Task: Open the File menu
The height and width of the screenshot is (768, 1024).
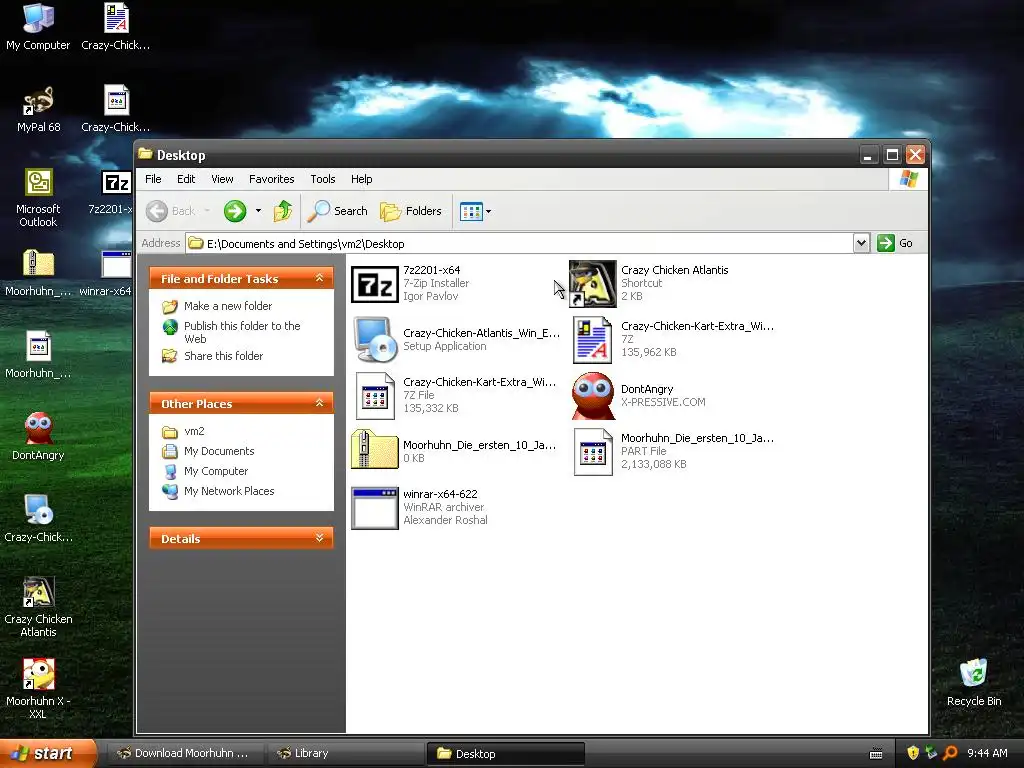Action: point(153,179)
